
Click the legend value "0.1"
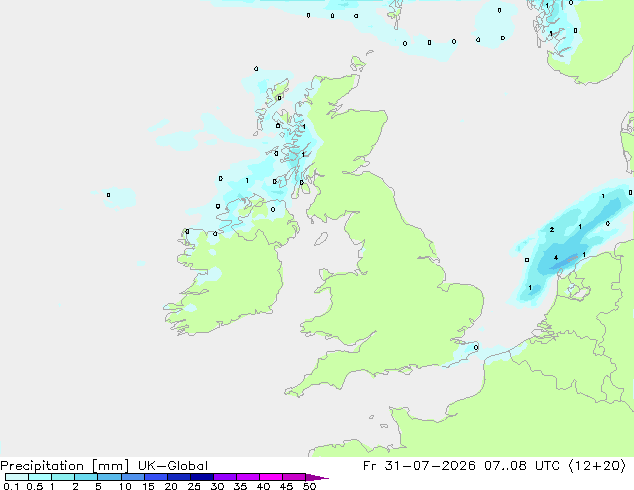[11, 486]
